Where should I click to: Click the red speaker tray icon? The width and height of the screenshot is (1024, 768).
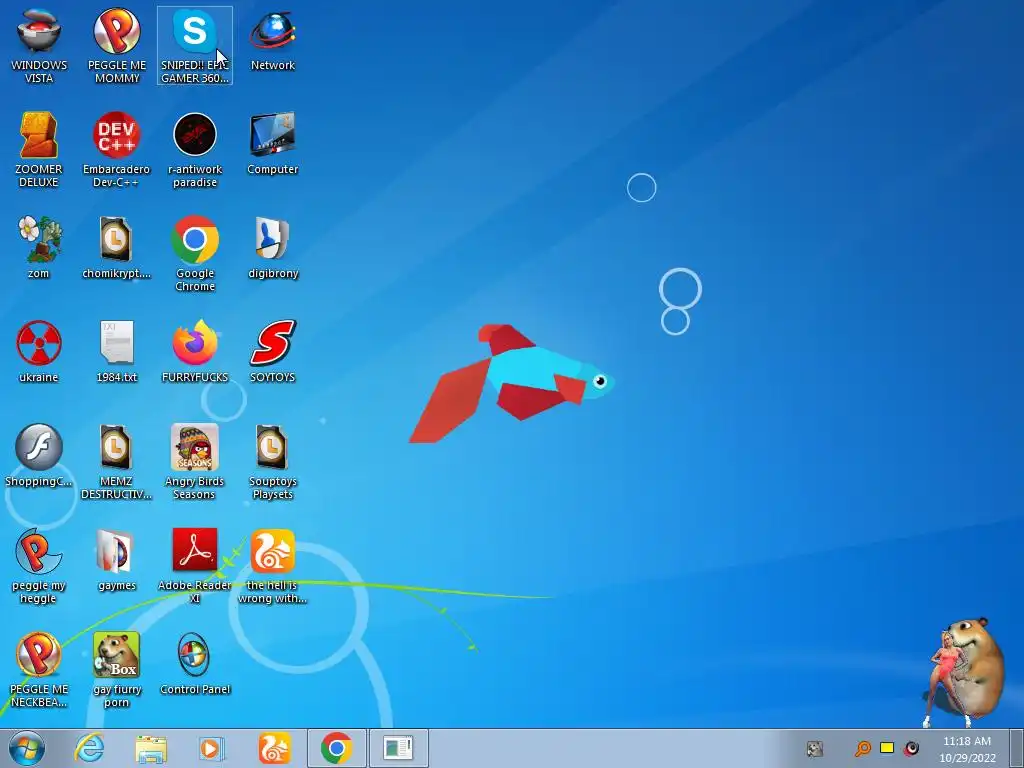point(912,748)
